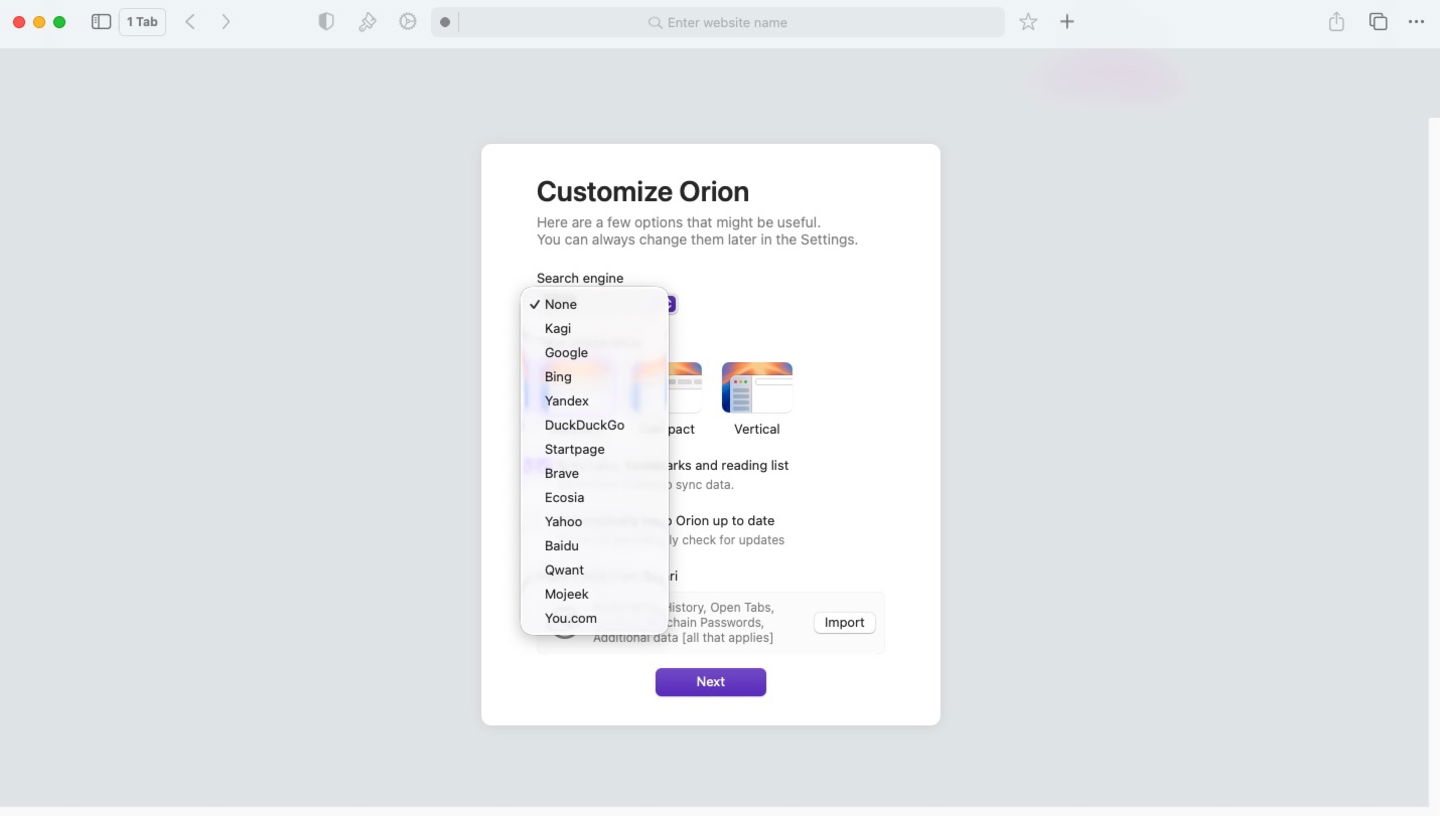Choose Bing as search engine
Viewport: 1440px width, 816px height.
594,377
